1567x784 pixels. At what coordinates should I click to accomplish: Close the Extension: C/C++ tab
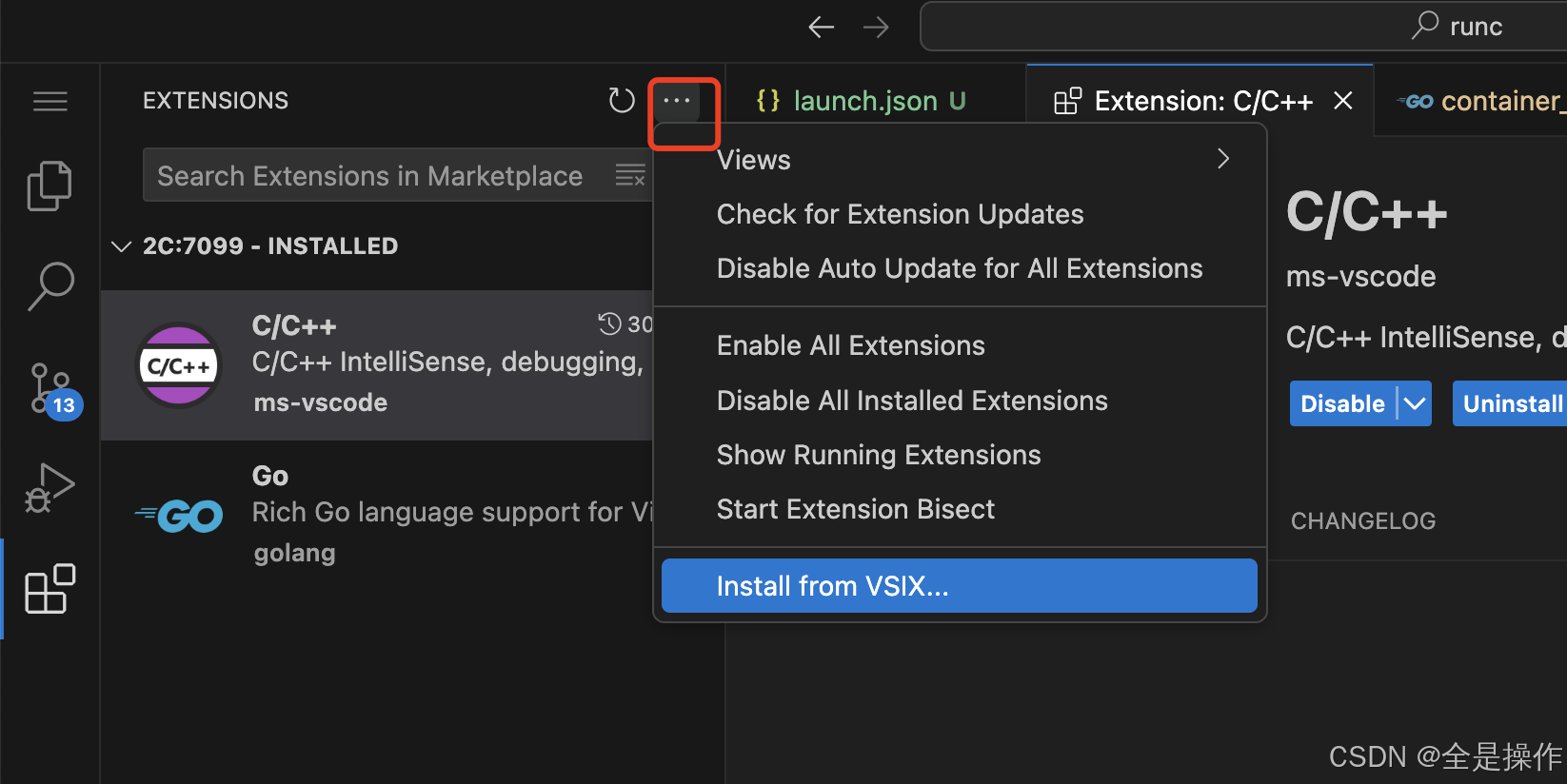pyautogui.click(x=1343, y=100)
